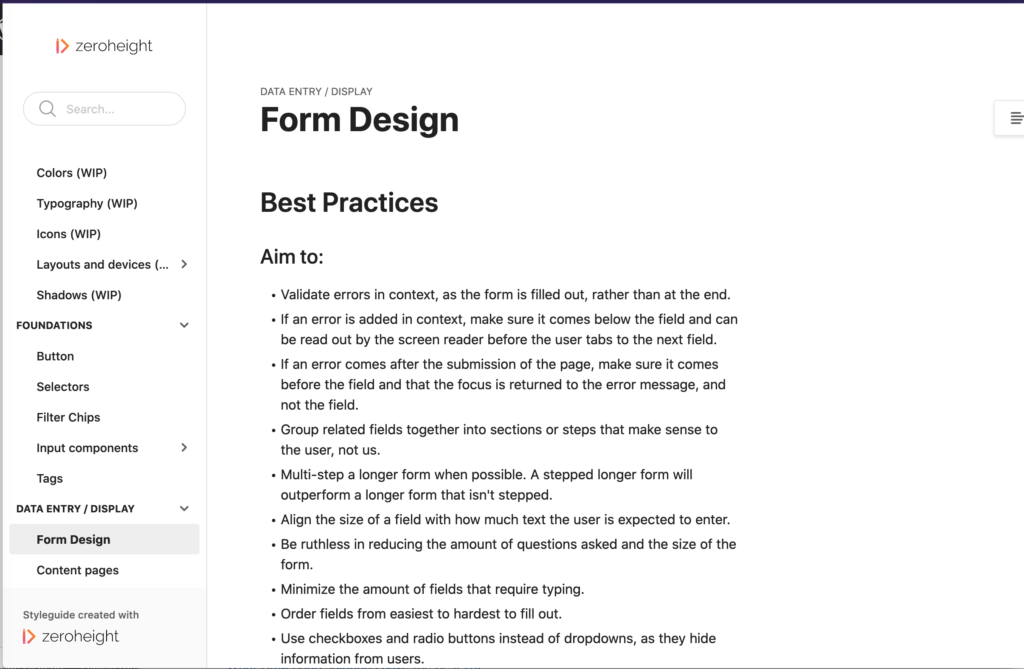Expand the Layouts and devices submenu
The image size is (1024, 669).
point(184,264)
